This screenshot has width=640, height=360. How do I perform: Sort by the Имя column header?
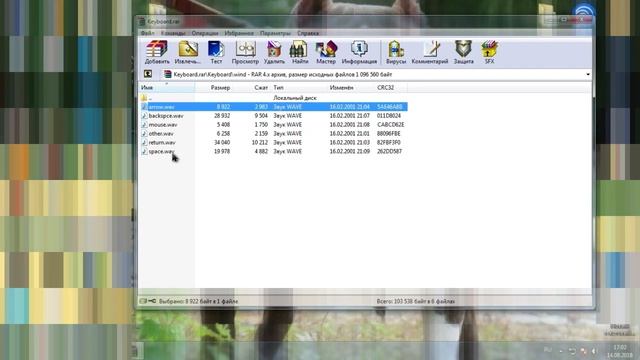[167, 88]
